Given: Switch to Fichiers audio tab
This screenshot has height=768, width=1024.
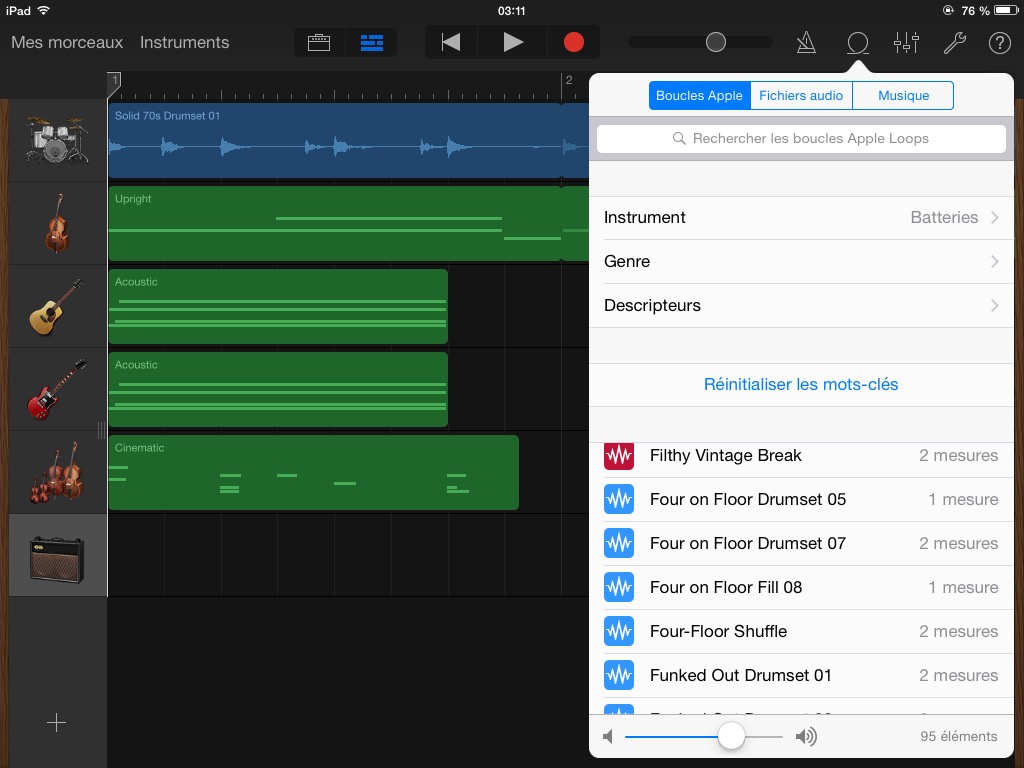Looking at the screenshot, I should pos(801,95).
